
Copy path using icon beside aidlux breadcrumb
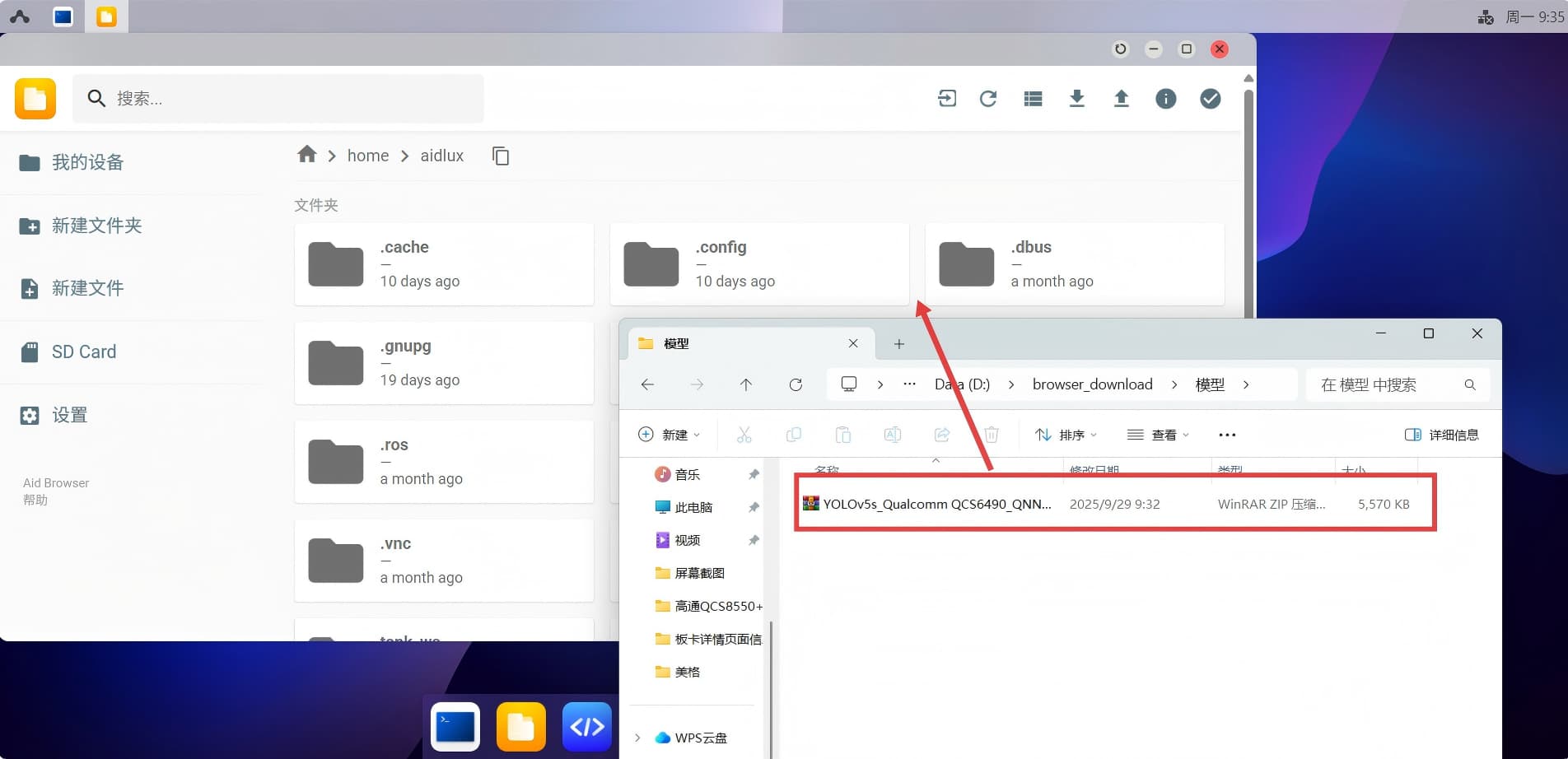tap(501, 156)
